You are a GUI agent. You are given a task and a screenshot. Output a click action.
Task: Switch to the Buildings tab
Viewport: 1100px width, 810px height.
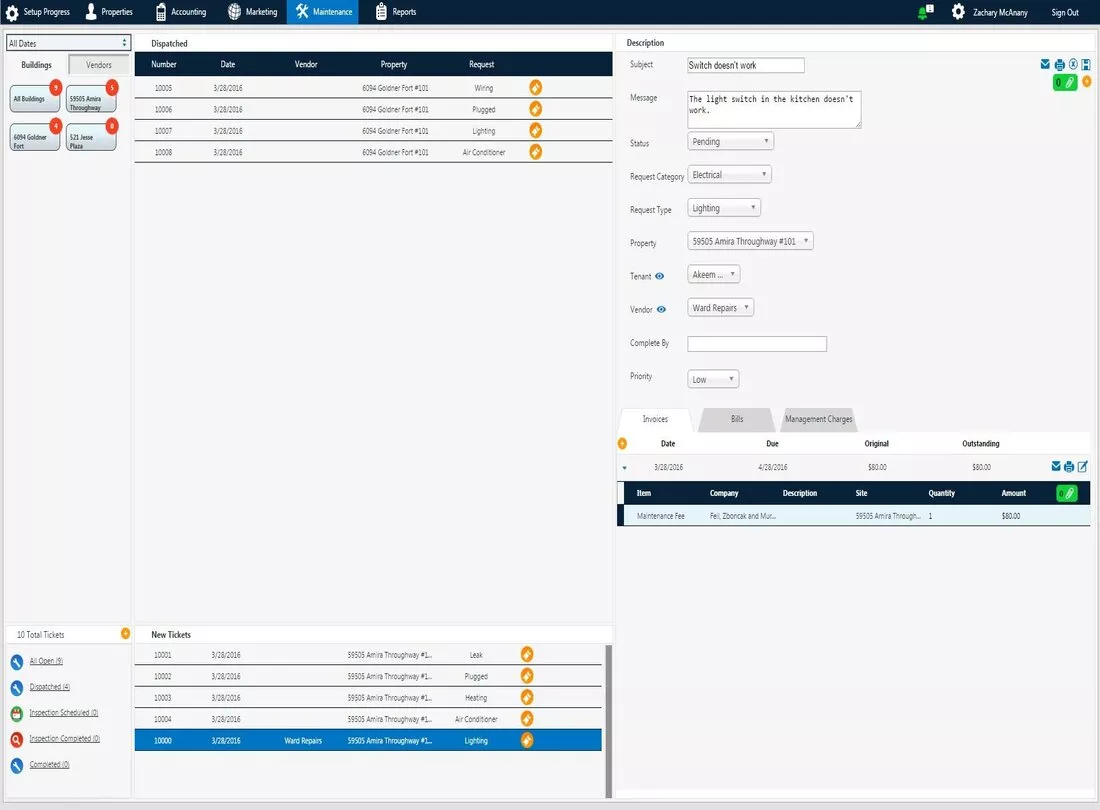tap(36, 65)
